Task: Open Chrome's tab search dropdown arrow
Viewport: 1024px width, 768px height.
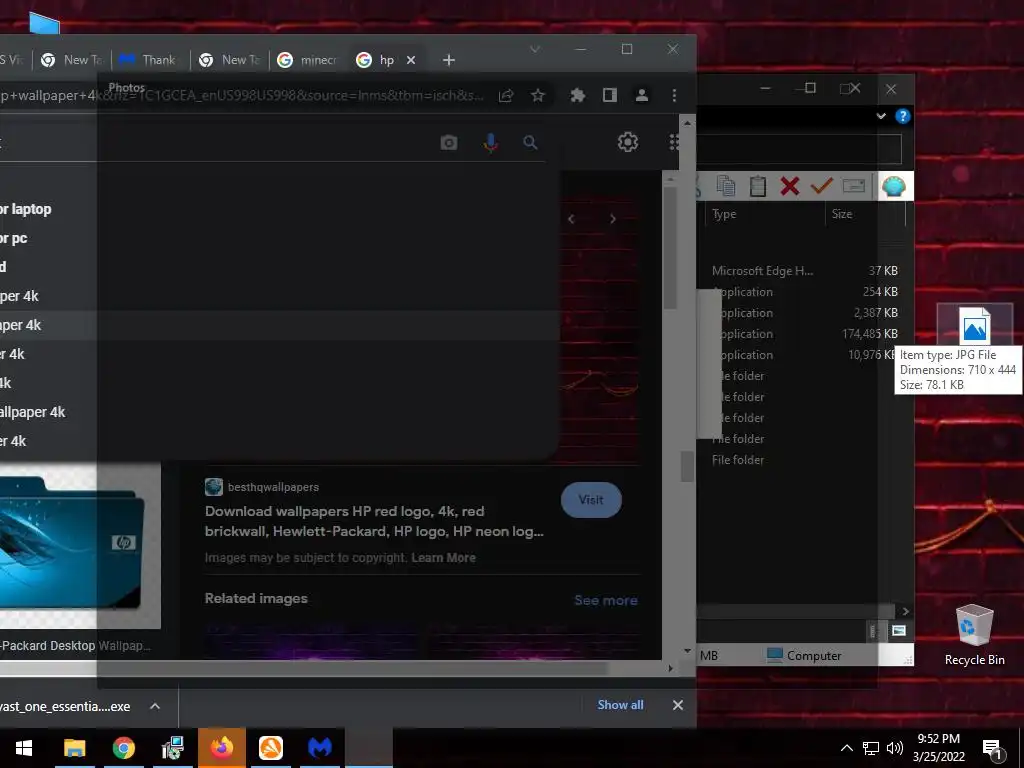Action: point(535,50)
